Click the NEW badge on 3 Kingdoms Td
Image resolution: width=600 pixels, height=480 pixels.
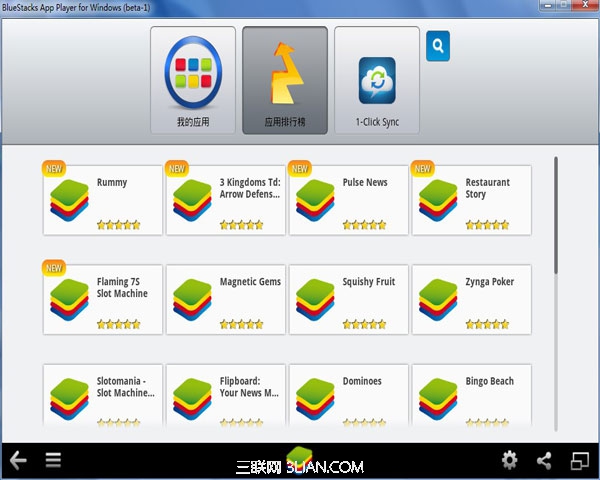point(177,169)
